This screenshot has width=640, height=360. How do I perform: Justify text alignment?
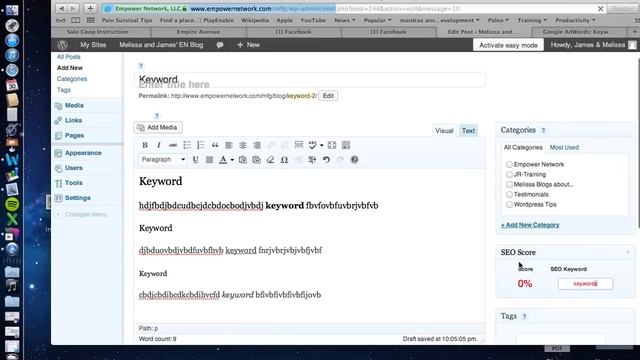tap(209, 160)
